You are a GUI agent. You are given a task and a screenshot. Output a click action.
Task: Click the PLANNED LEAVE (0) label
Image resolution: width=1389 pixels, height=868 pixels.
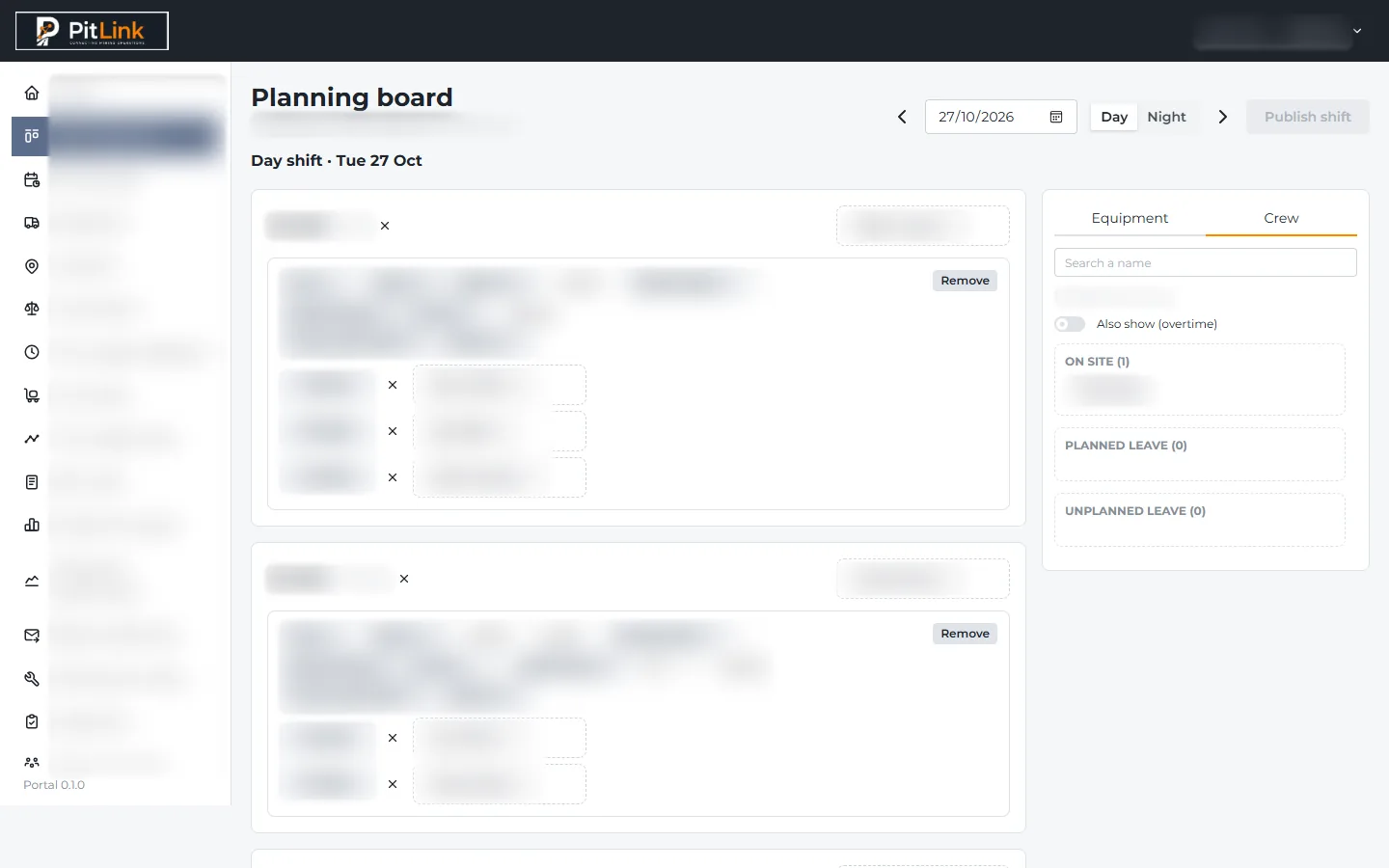tap(1126, 446)
